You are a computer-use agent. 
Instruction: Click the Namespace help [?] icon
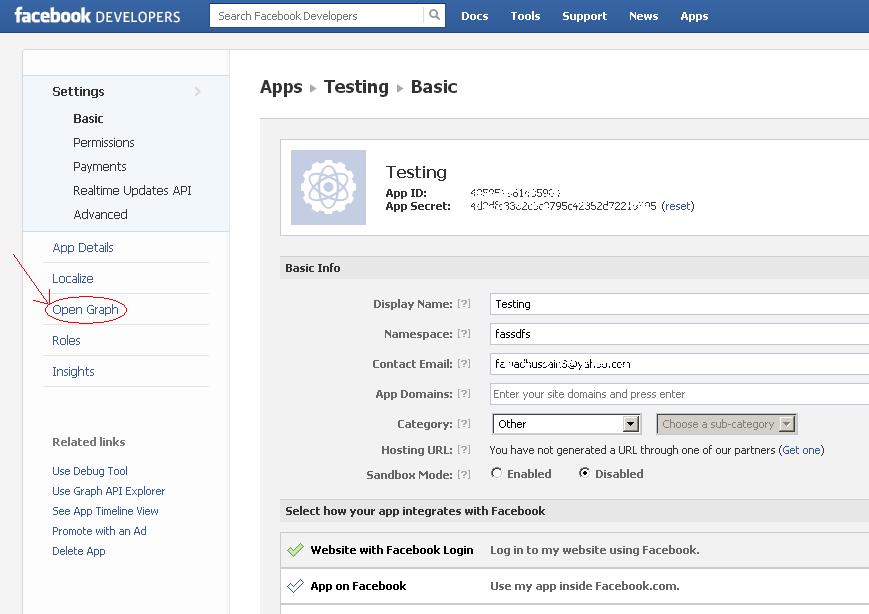pyautogui.click(x=464, y=334)
